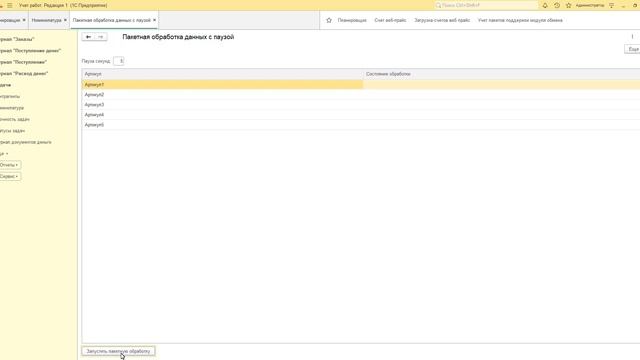
Task: Open Срочность задач item in sidebar
Action: [x=15, y=119]
